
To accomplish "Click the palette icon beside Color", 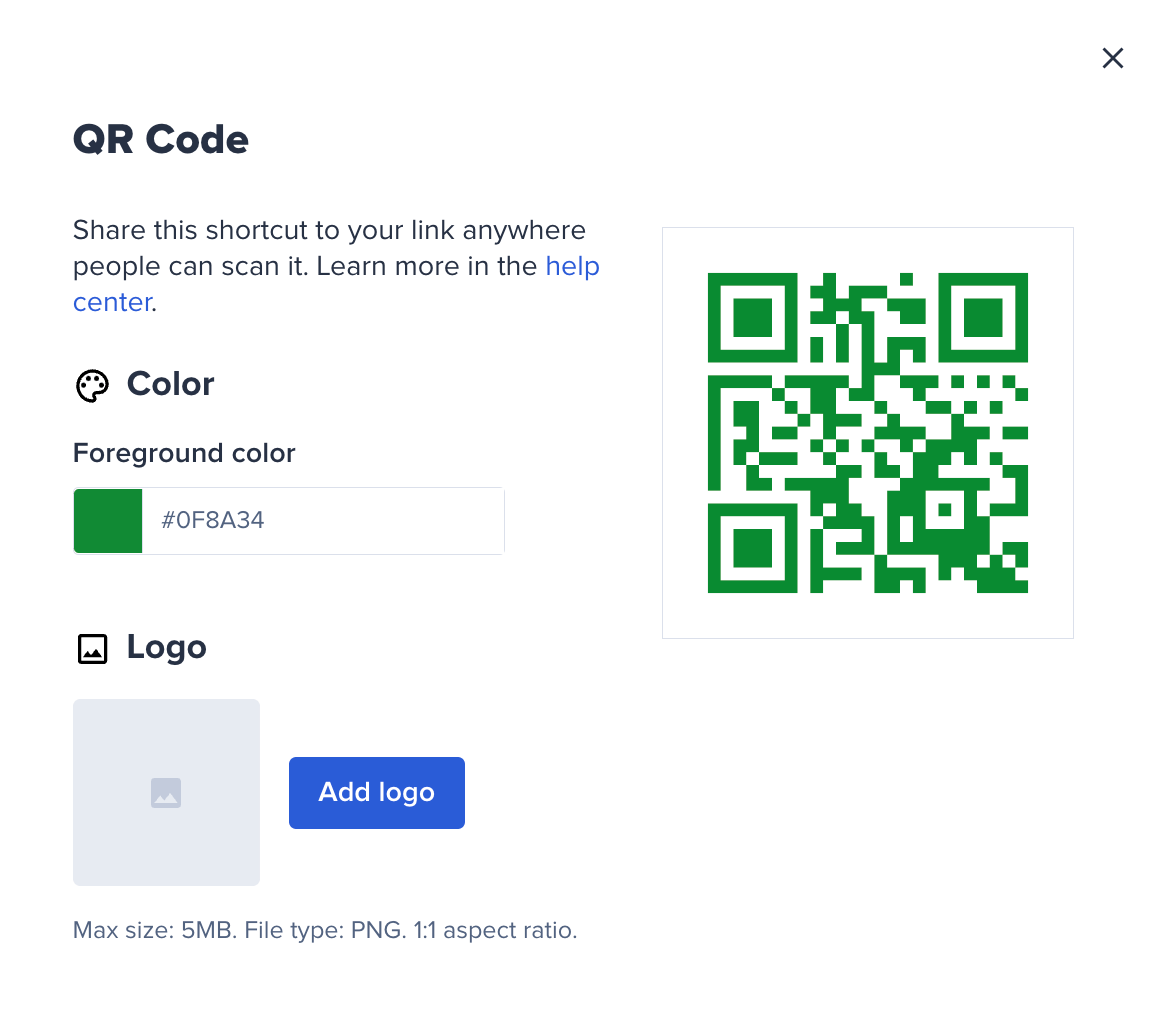I will click(92, 386).
